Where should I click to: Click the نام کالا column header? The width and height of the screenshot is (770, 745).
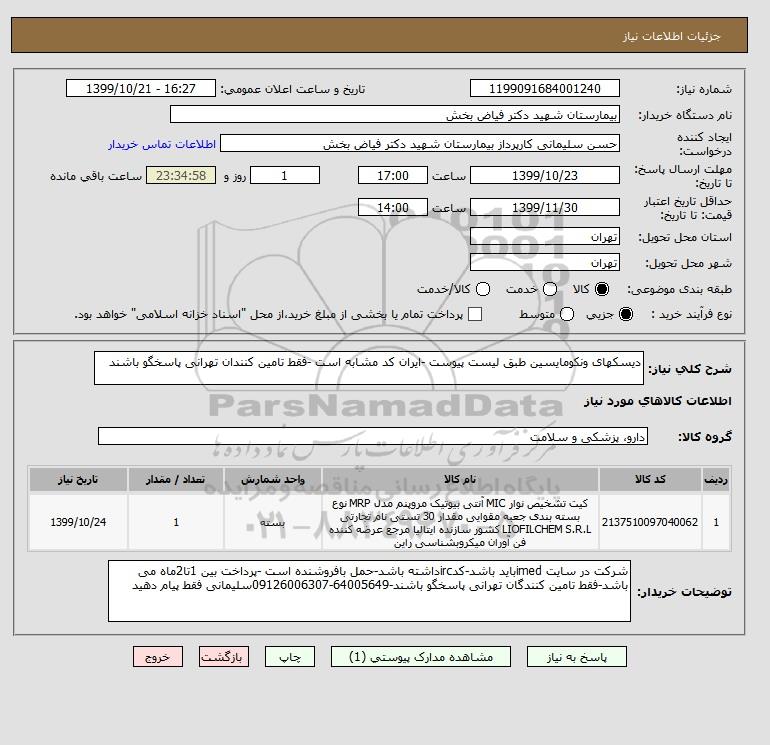click(x=460, y=479)
